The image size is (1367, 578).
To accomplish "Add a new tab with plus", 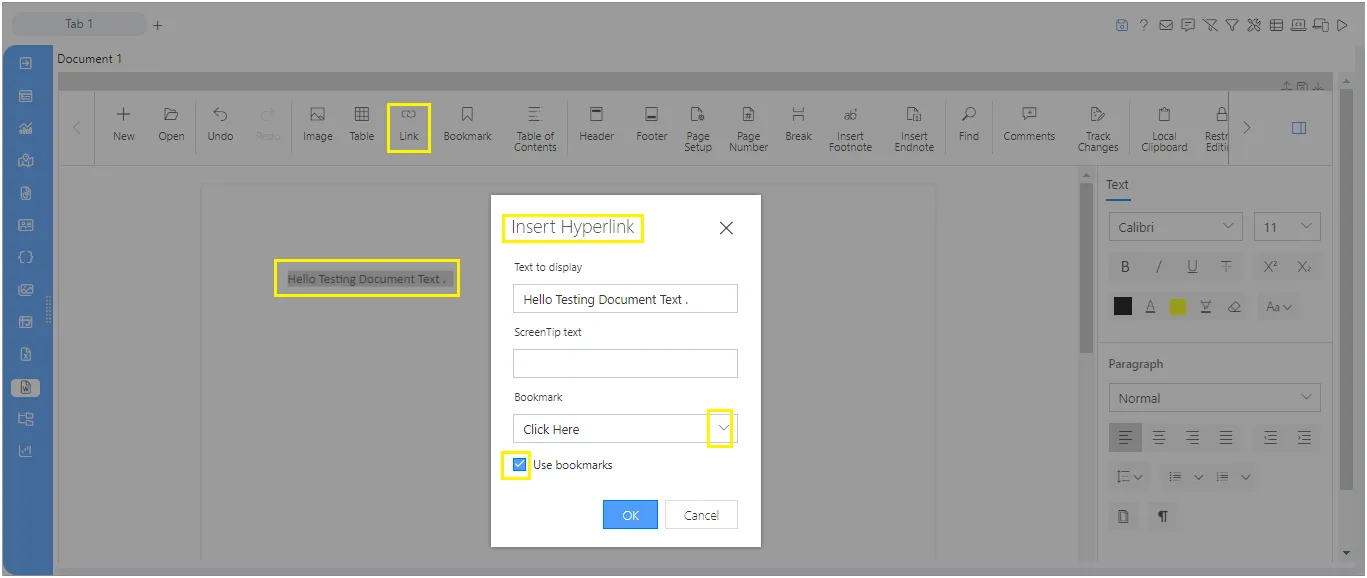I will click(158, 25).
